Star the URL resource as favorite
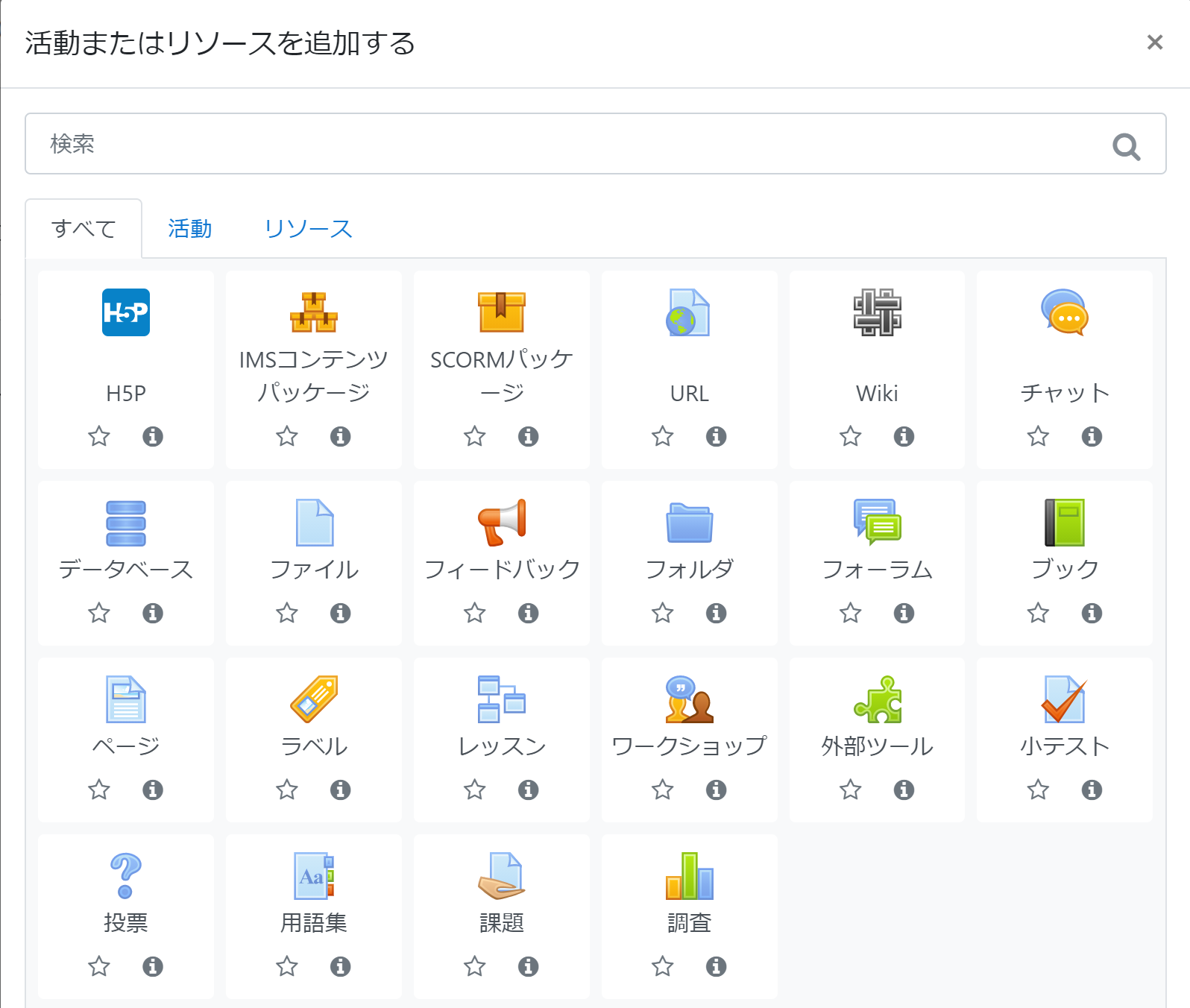Screen dimensions: 1190x1008 662,436
